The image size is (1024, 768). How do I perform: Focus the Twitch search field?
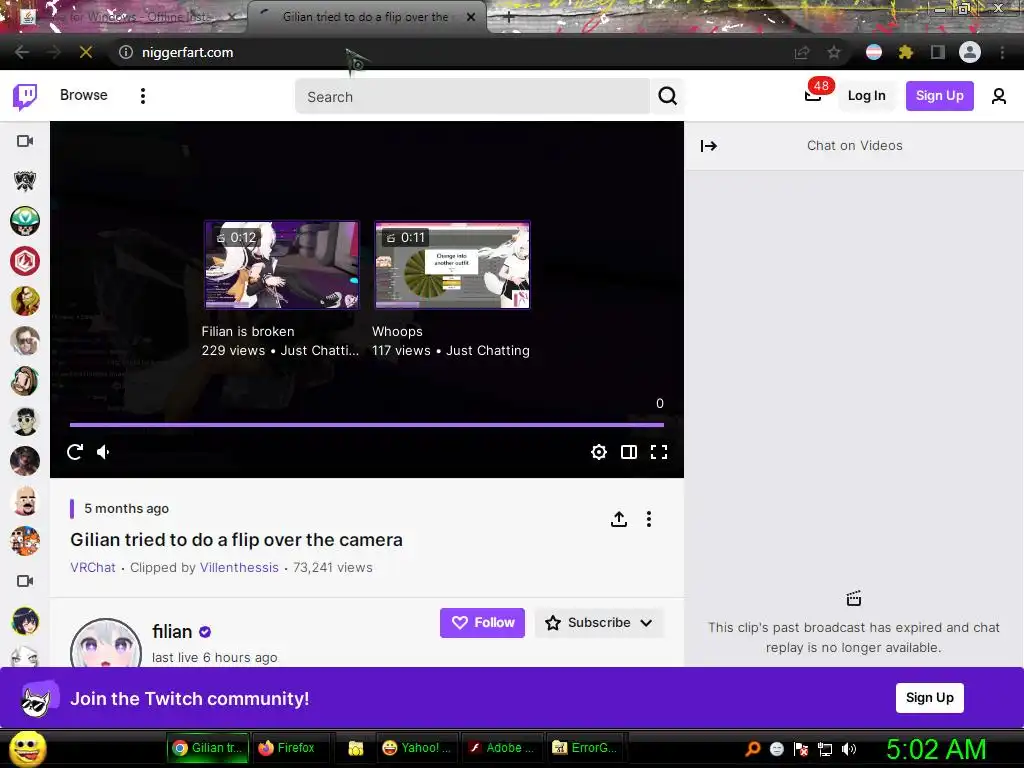(x=472, y=97)
